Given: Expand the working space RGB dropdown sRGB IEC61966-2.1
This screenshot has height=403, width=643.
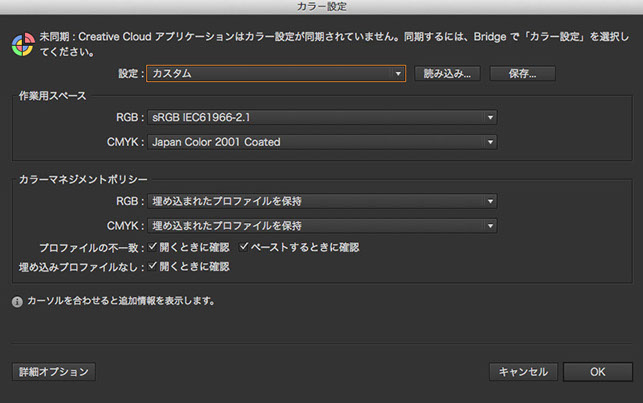Looking at the screenshot, I should pos(322,118).
